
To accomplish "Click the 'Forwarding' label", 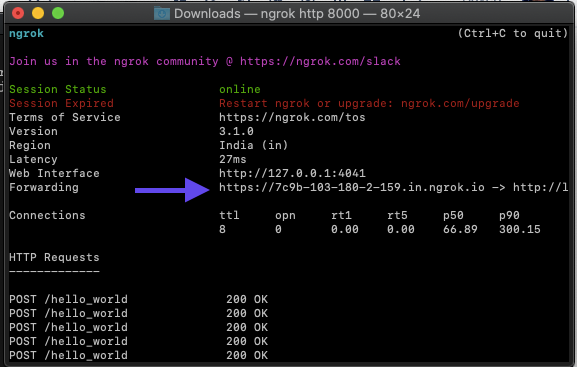I will pyautogui.click(x=44, y=187).
